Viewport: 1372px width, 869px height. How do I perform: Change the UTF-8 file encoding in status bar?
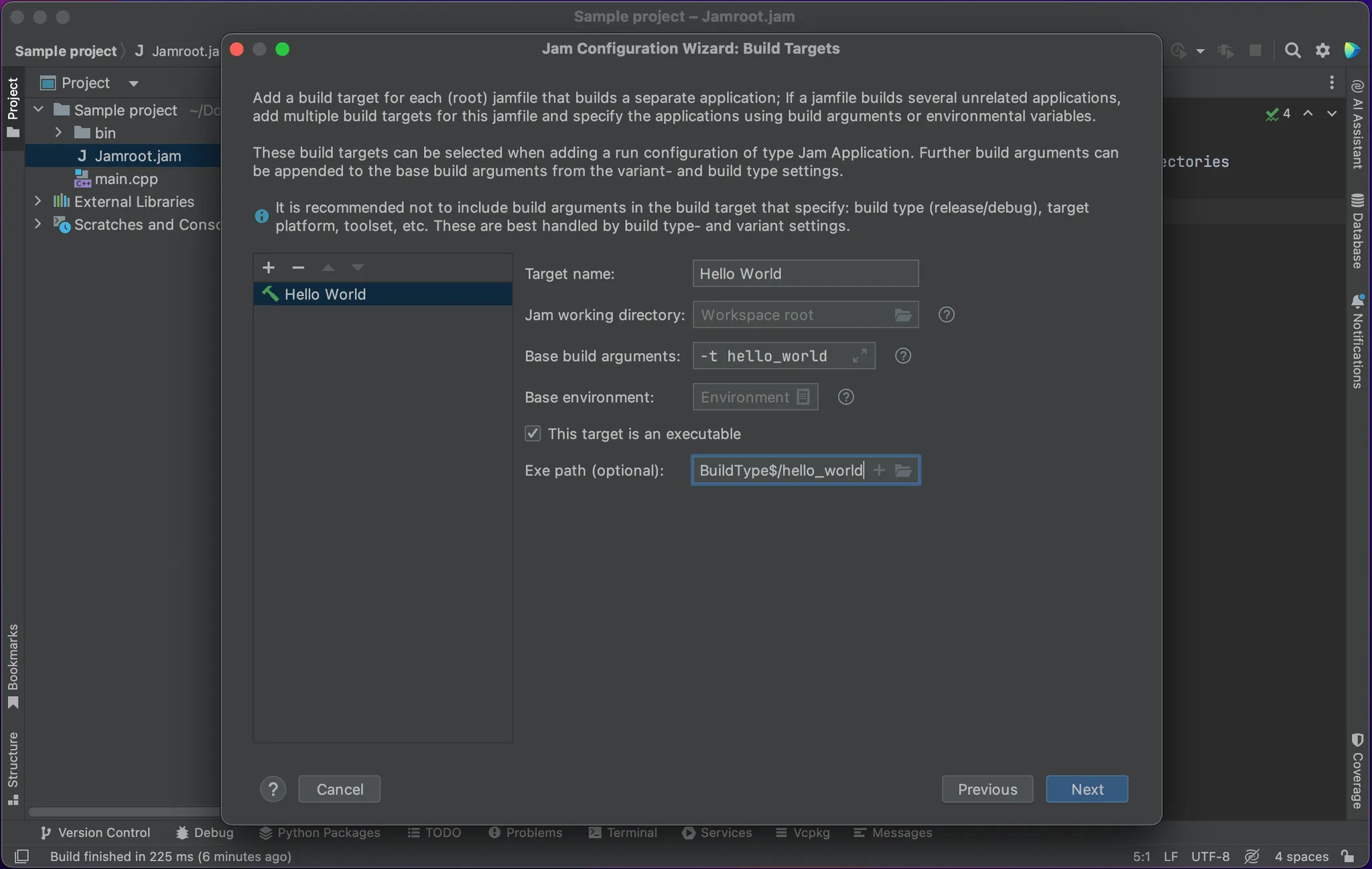1210,856
